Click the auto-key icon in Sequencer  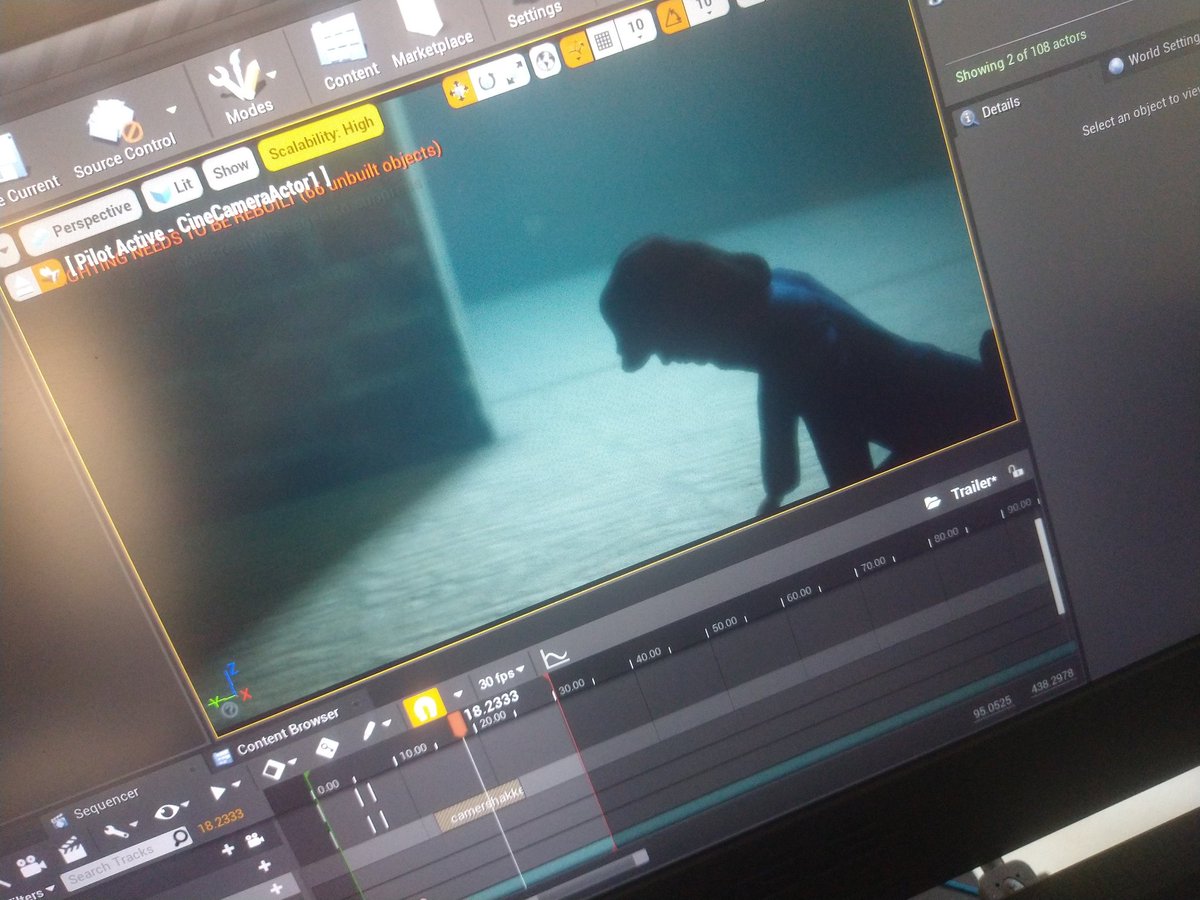(328, 748)
